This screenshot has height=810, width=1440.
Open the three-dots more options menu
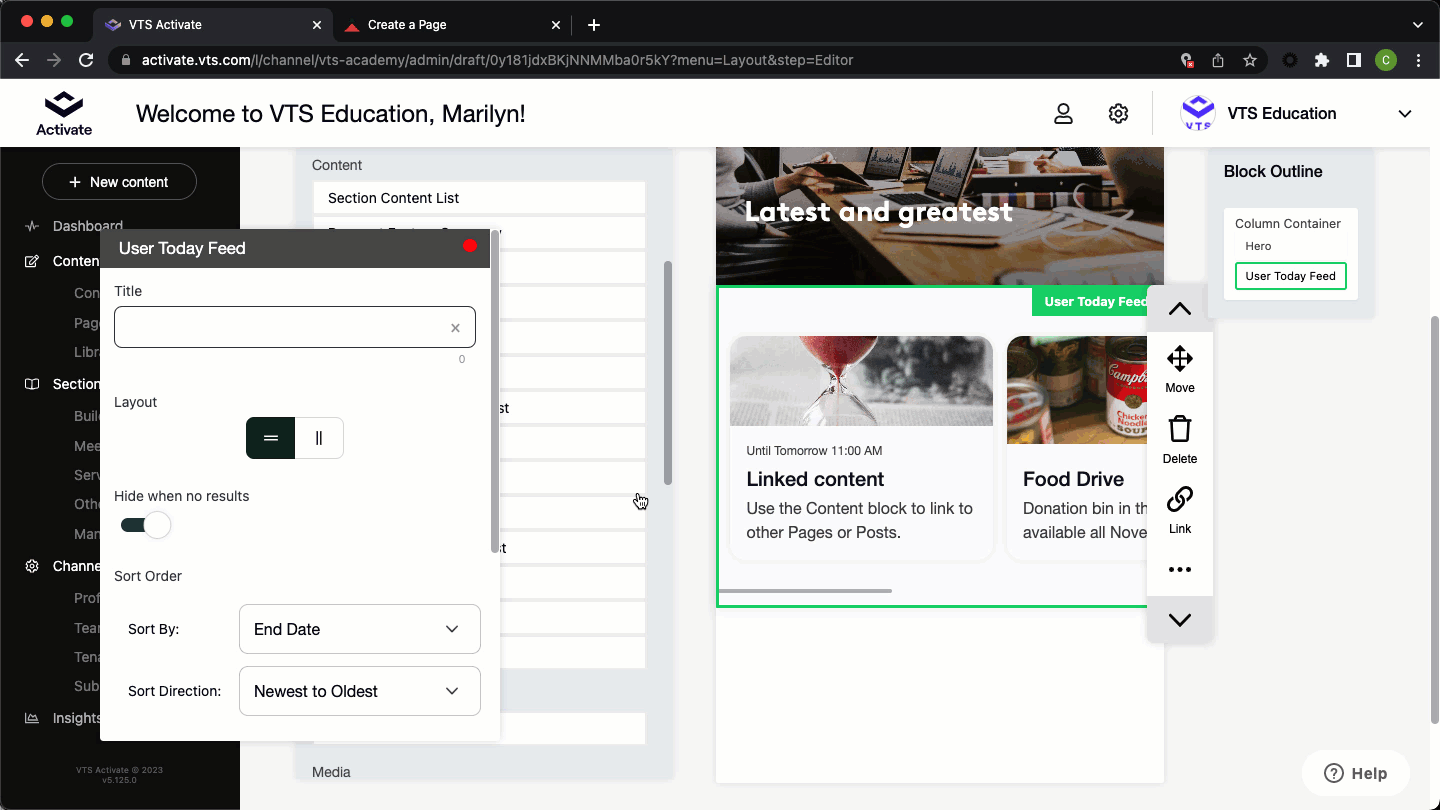[1180, 570]
